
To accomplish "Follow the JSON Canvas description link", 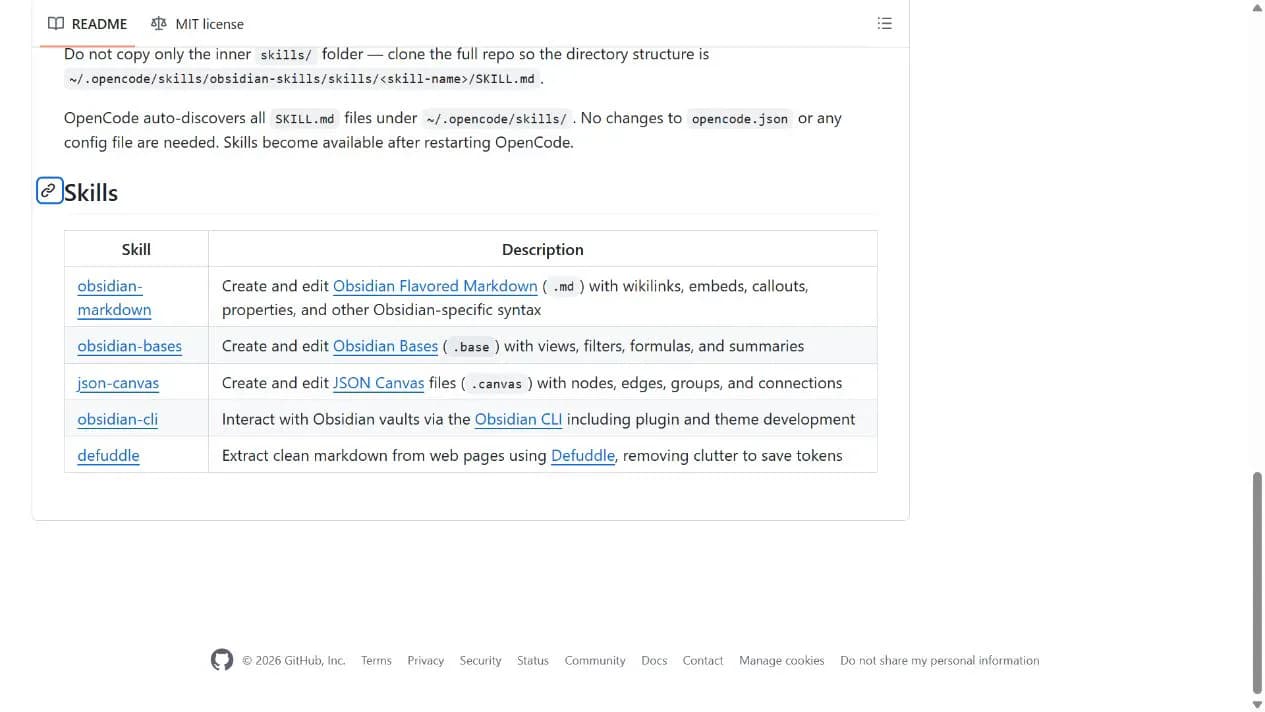I will click(x=378, y=383).
